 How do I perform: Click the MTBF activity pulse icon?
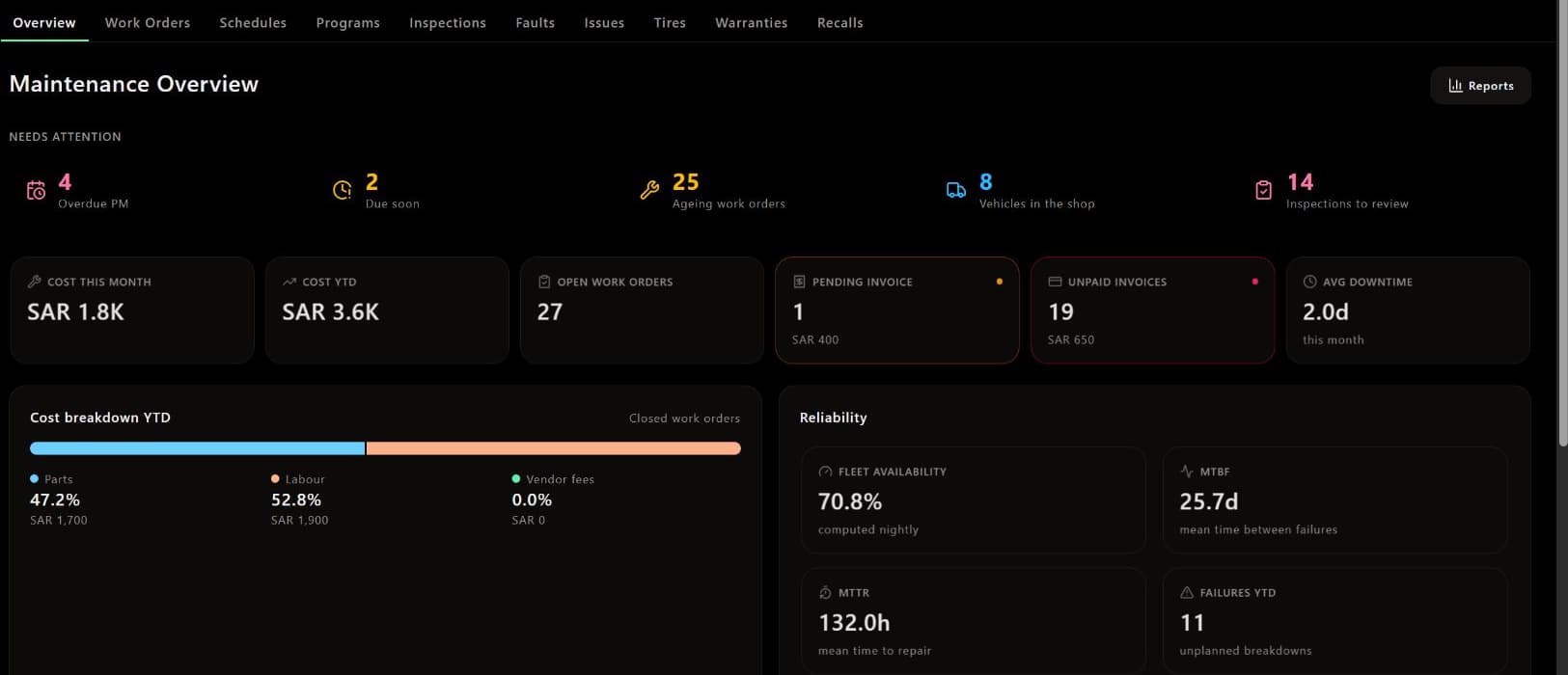click(1187, 472)
